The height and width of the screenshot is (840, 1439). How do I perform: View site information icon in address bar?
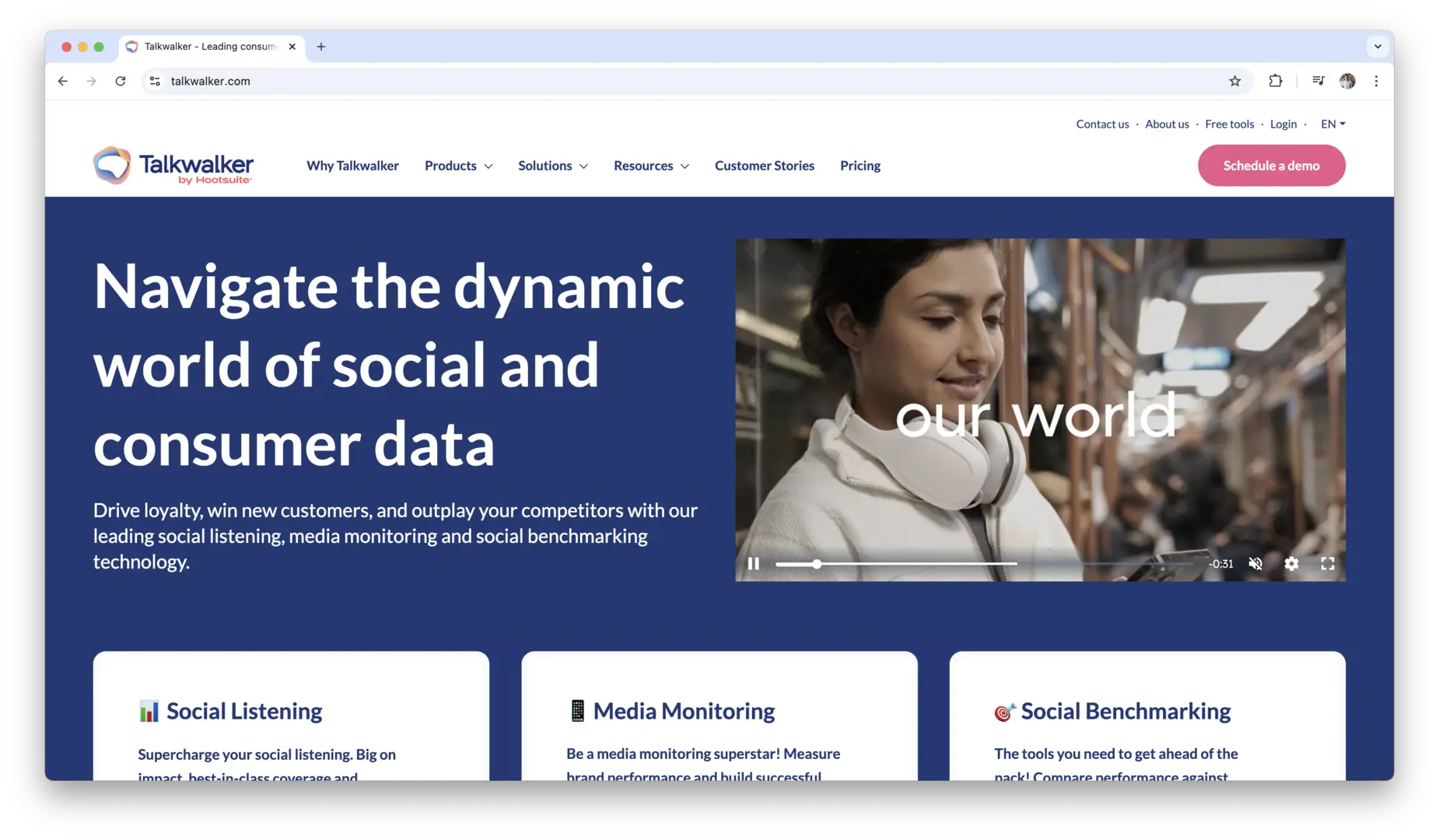(155, 81)
